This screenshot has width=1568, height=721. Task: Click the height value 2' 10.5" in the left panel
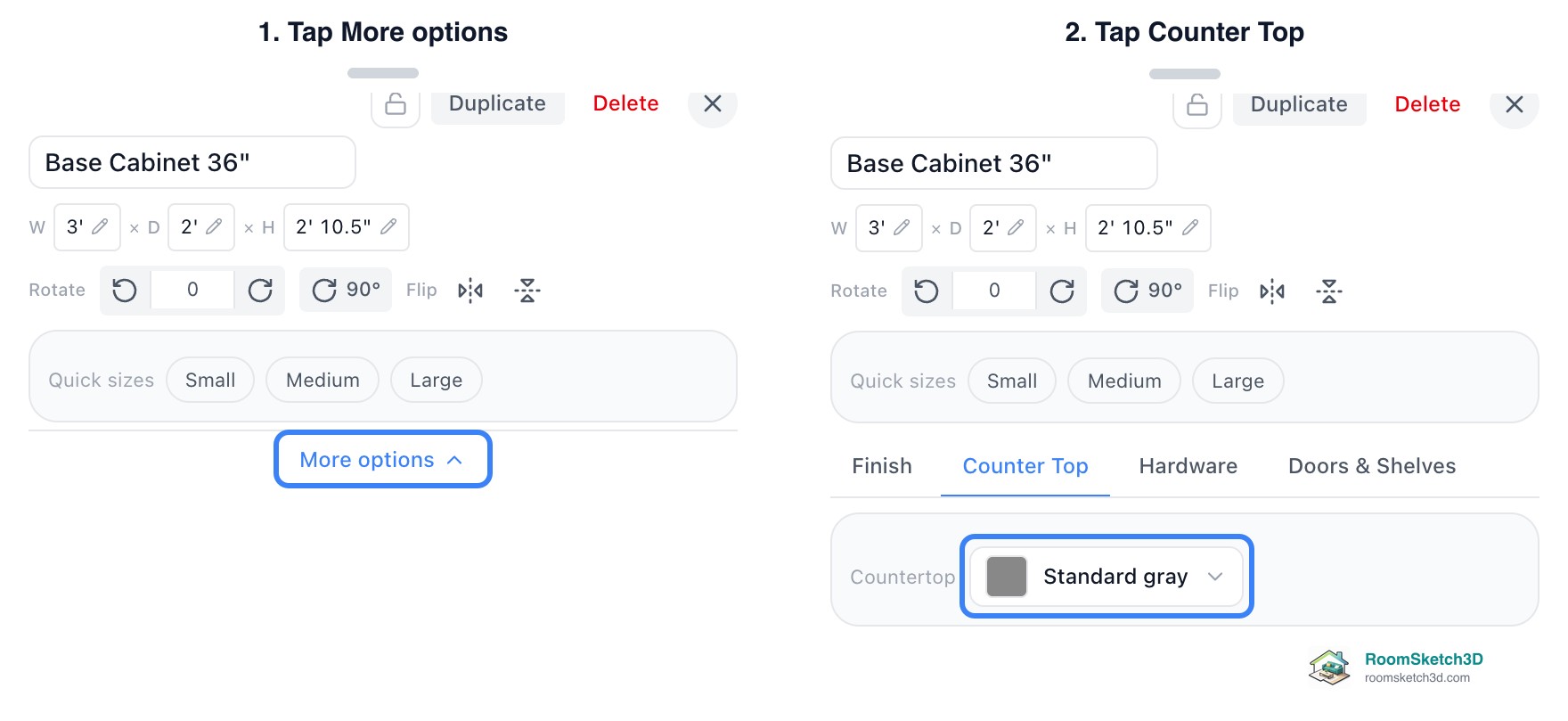[333, 226]
